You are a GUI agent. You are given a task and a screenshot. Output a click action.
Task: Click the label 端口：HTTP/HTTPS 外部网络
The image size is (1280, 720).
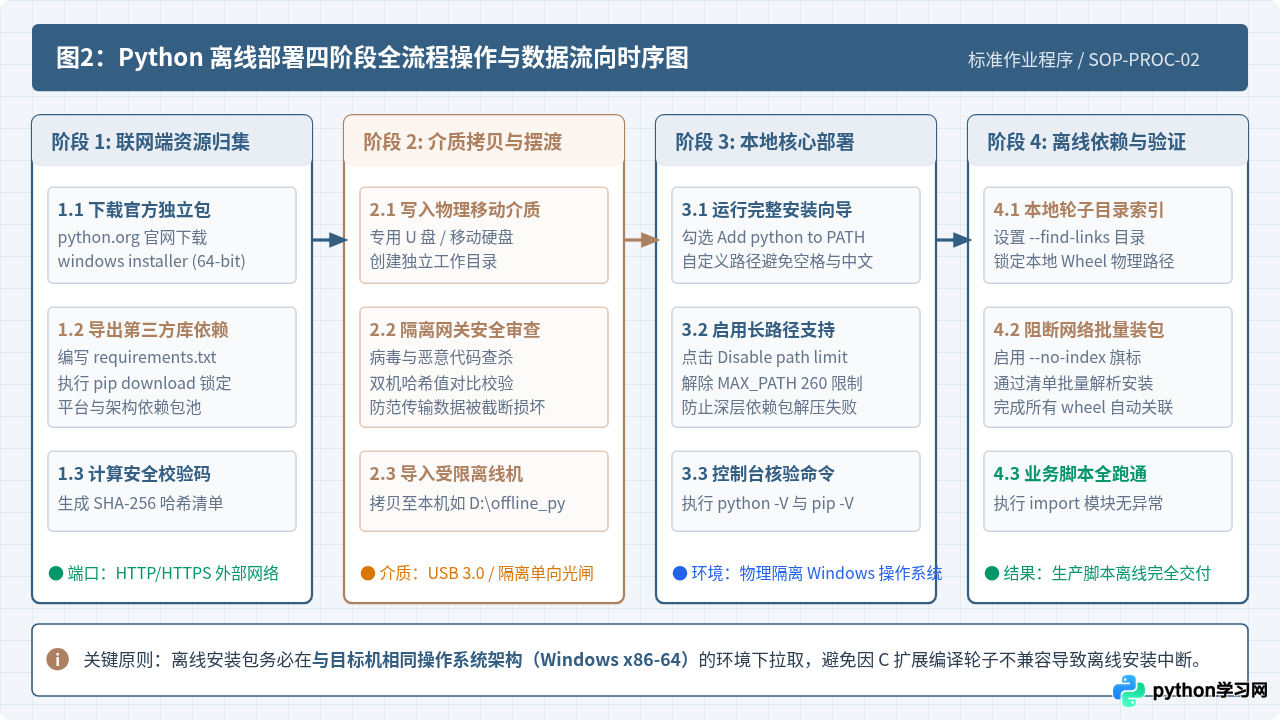click(173, 573)
